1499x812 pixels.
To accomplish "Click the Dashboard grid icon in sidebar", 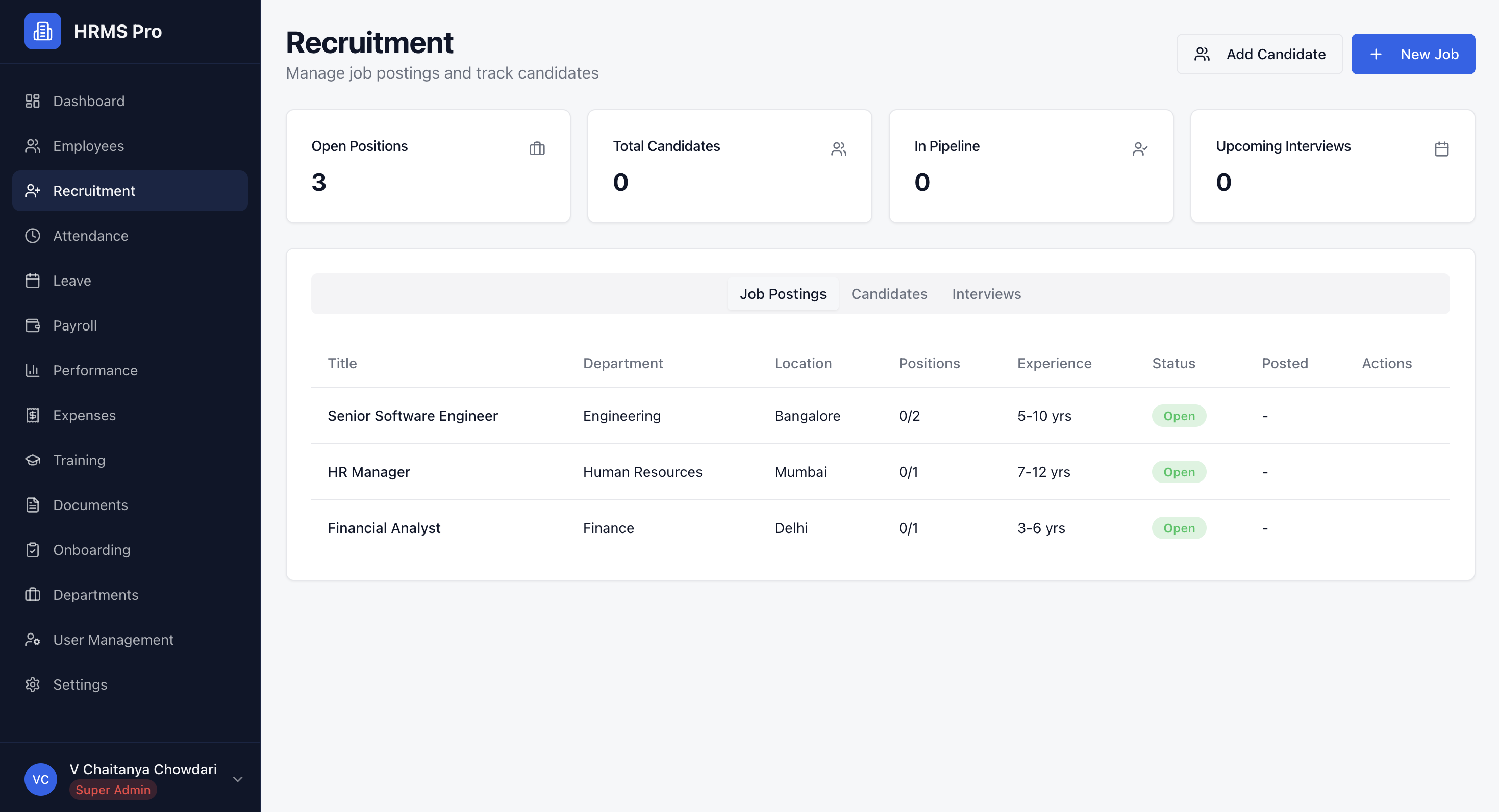I will click(33, 101).
